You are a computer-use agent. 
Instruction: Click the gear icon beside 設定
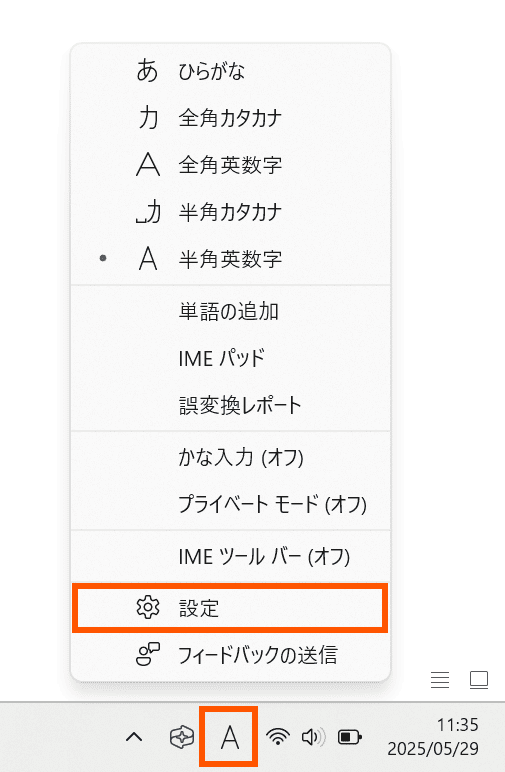point(148,608)
